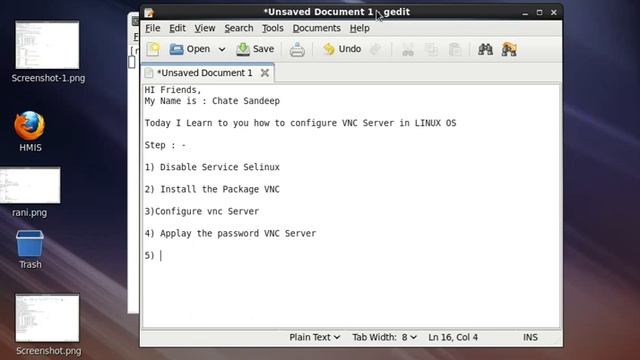
Task: Select the Screenshot-1.png desktop file
Action: pos(48,51)
